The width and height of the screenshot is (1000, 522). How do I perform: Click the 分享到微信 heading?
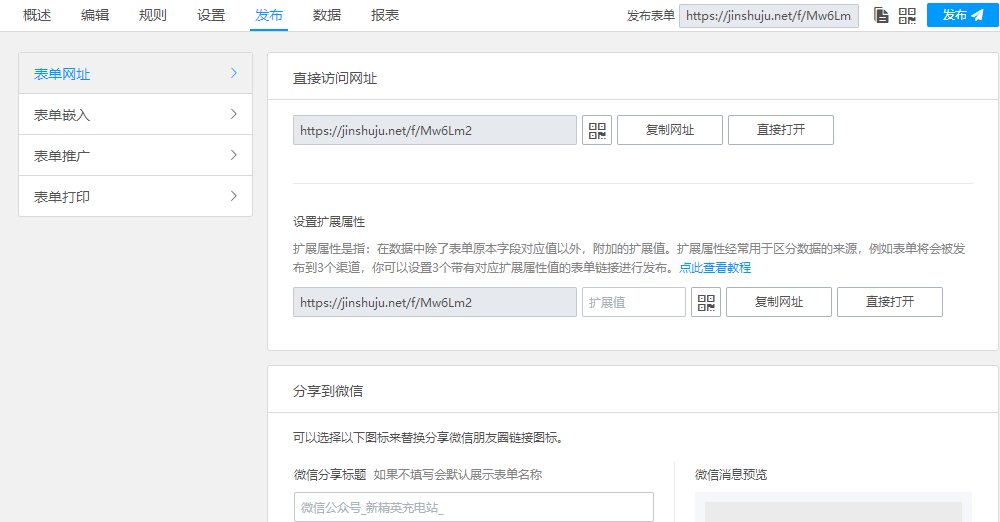coord(328,391)
